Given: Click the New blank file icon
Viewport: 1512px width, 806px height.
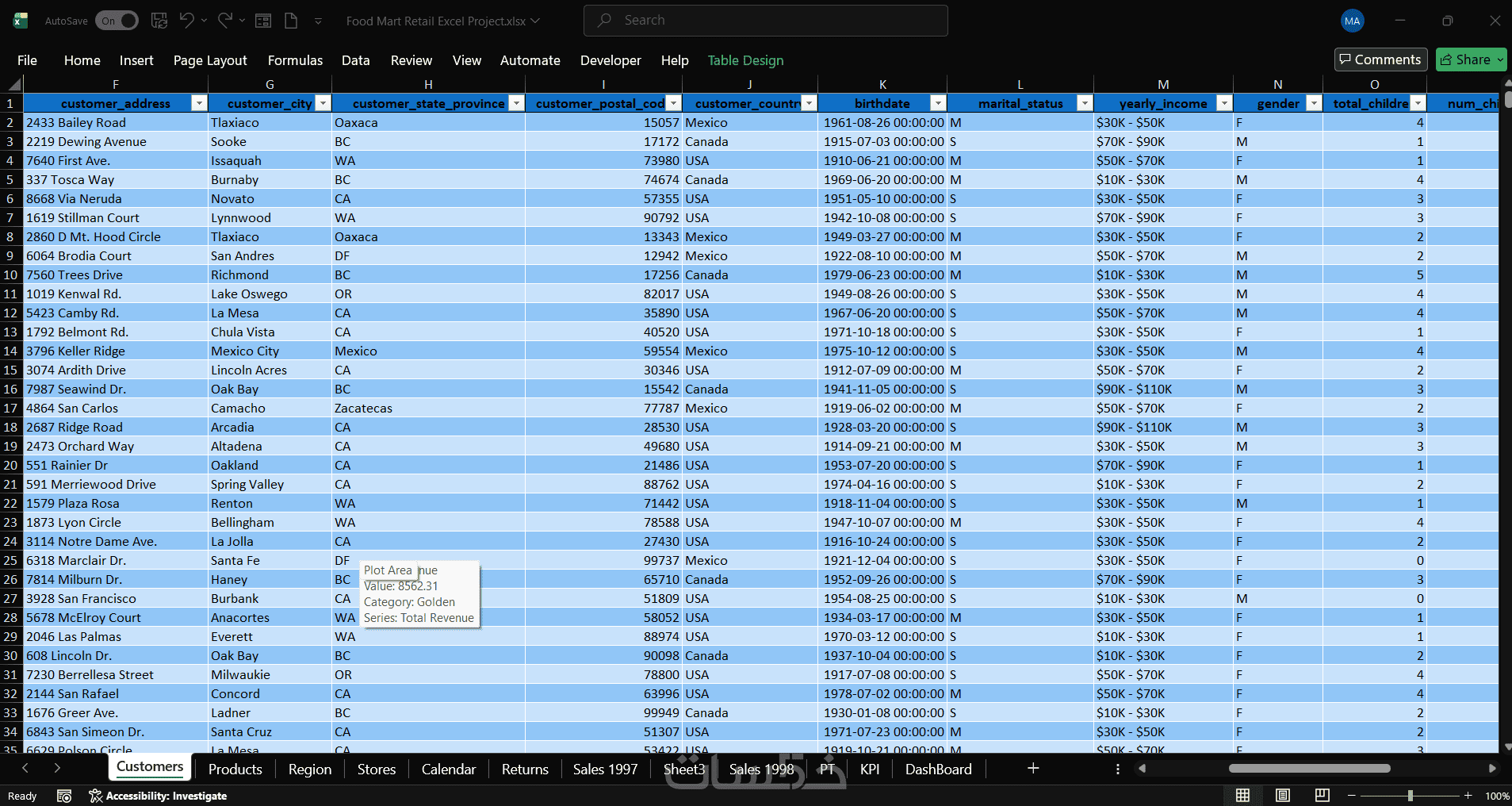Looking at the screenshot, I should pyautogui.click(x=291, y=21).
